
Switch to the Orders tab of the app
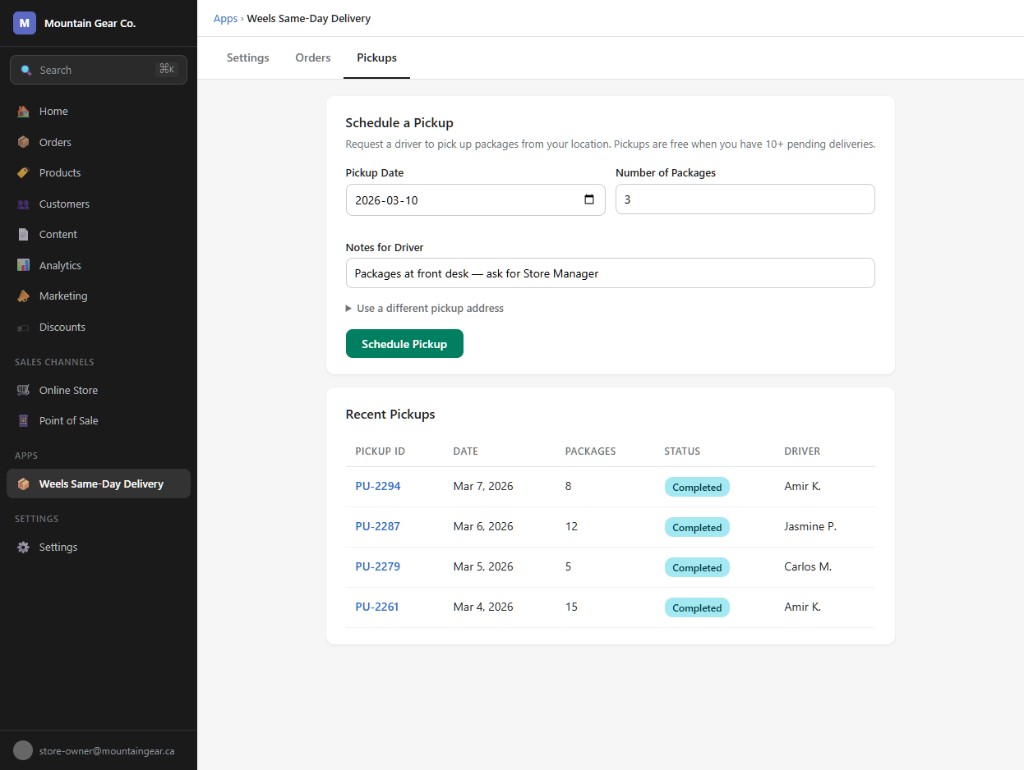click(312, 57)
